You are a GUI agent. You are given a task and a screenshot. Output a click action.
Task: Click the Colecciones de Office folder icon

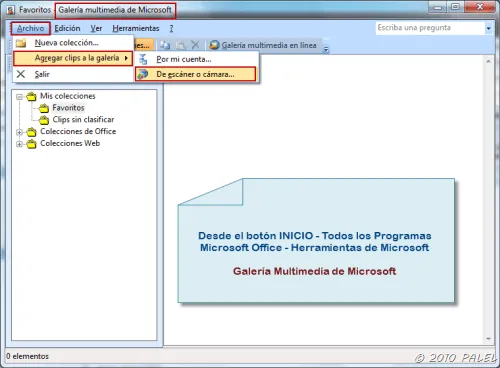(x=32, y=132)
